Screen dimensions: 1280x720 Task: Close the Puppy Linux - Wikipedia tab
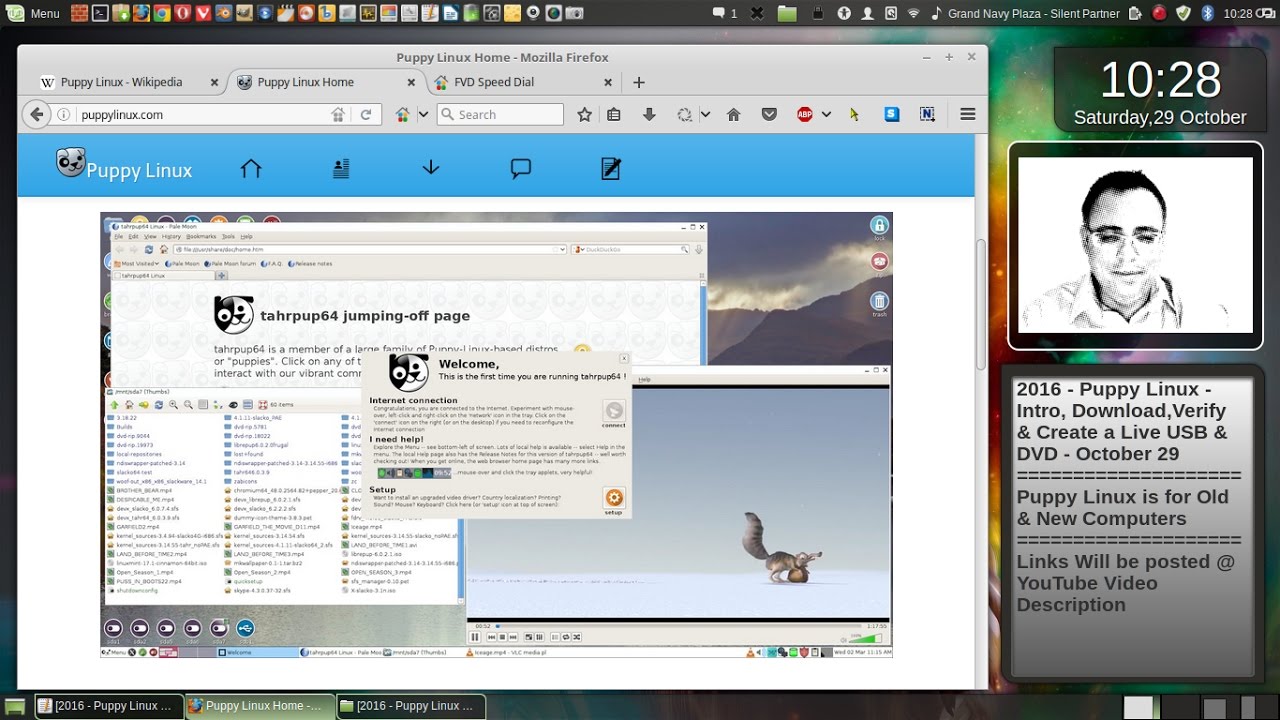[214, 82]
